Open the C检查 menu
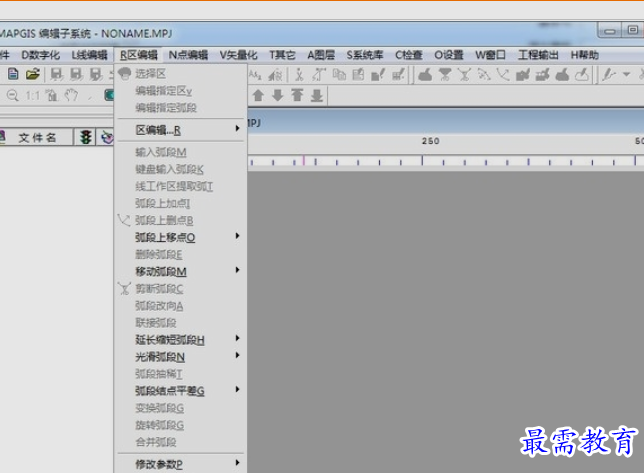 409,55
